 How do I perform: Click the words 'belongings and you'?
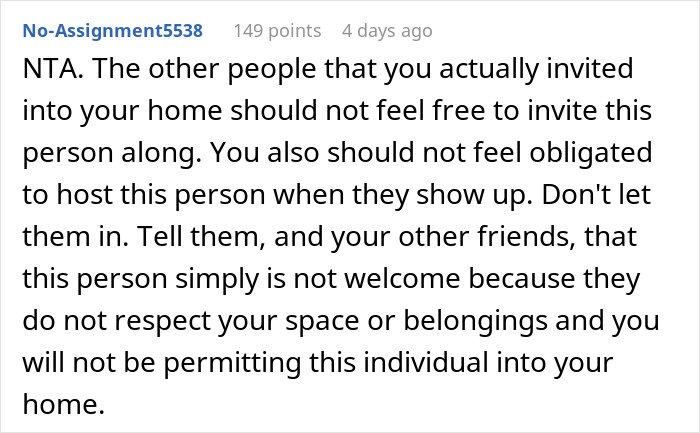click(531, 321)
